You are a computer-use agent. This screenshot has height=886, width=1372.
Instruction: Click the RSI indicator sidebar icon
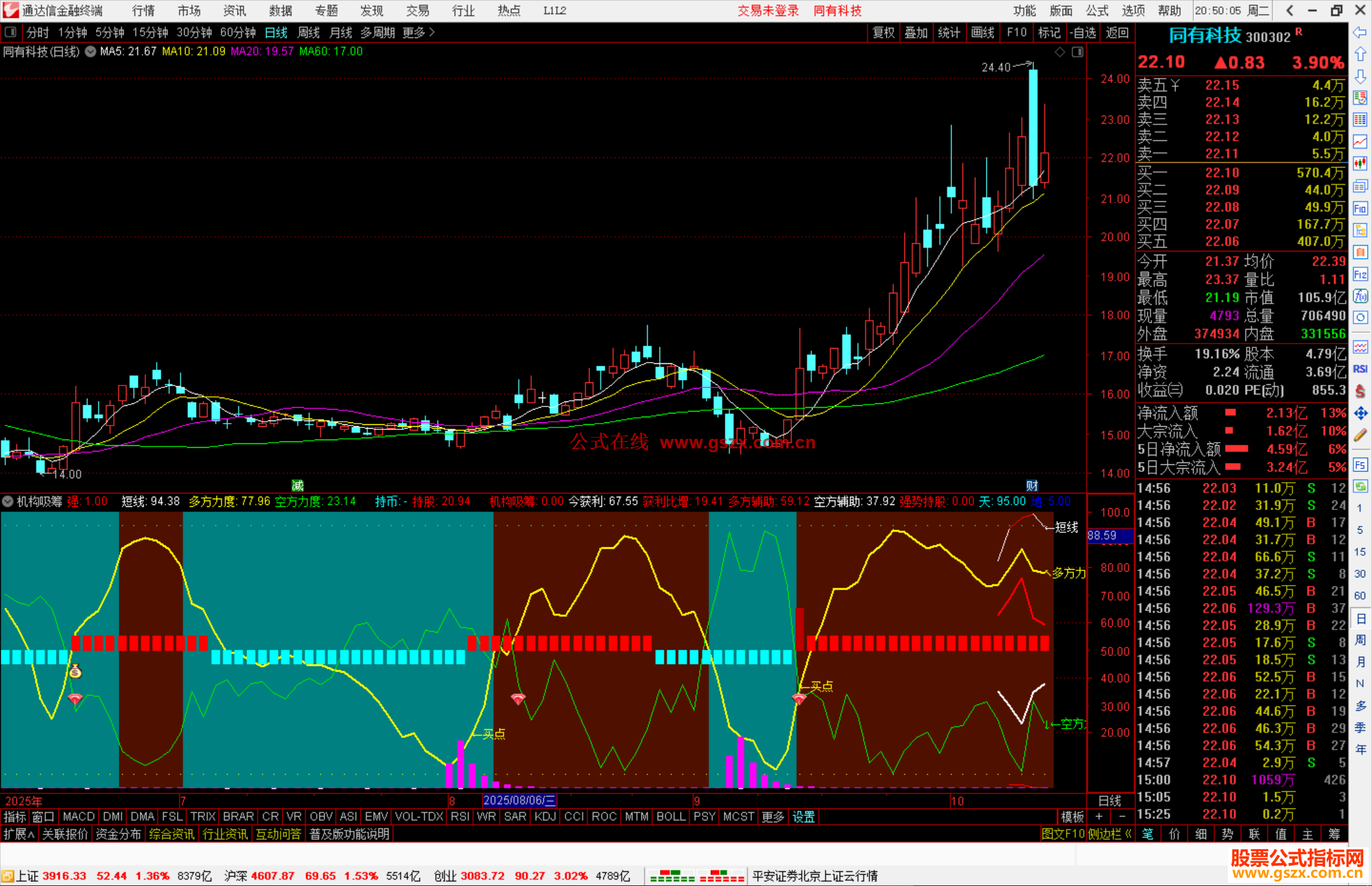click(1360, 369)
